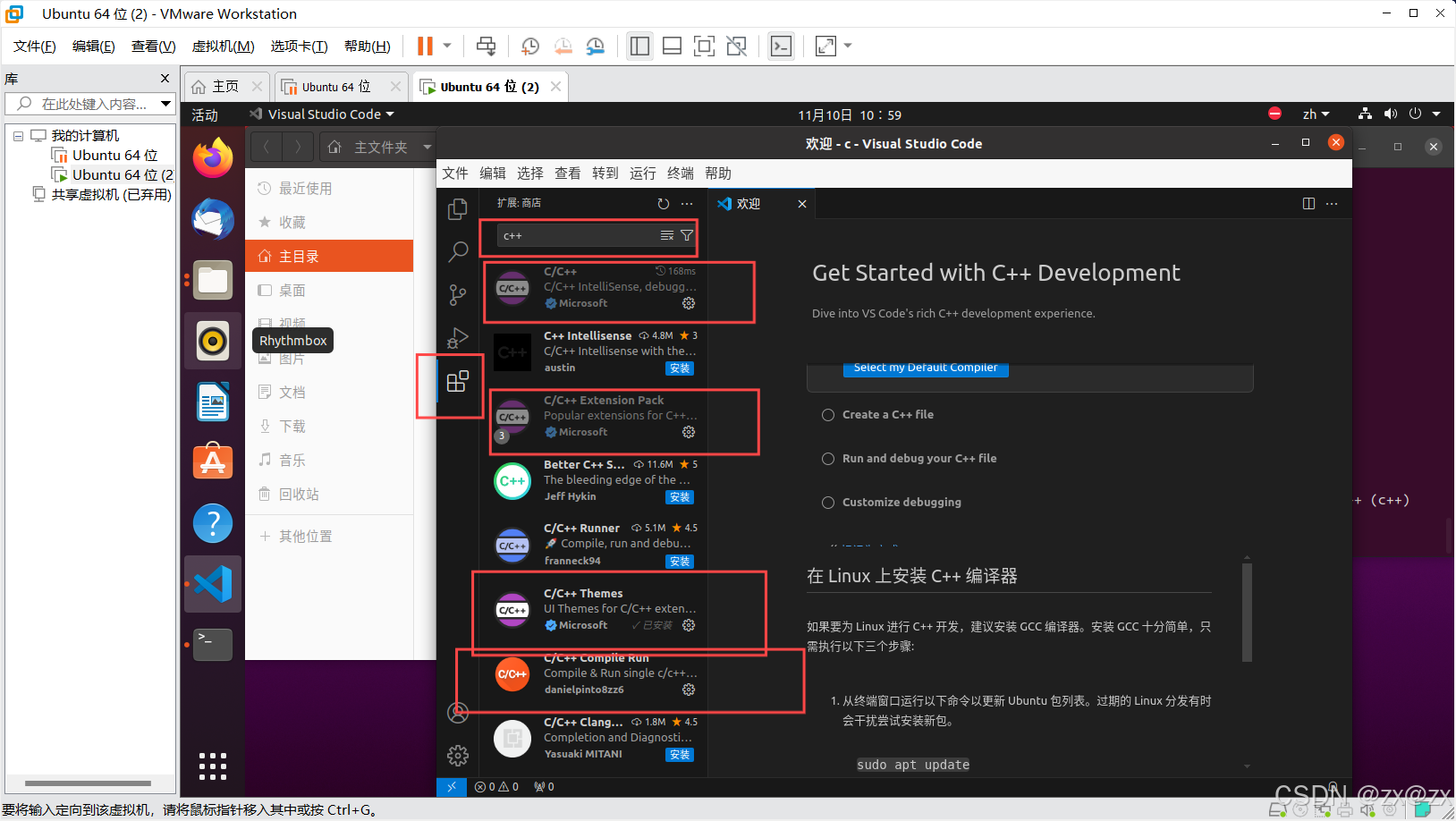Open Firefox from the Ubuntu dock
This screenshot has height=821, width=1456.
(x=213, y=158)
